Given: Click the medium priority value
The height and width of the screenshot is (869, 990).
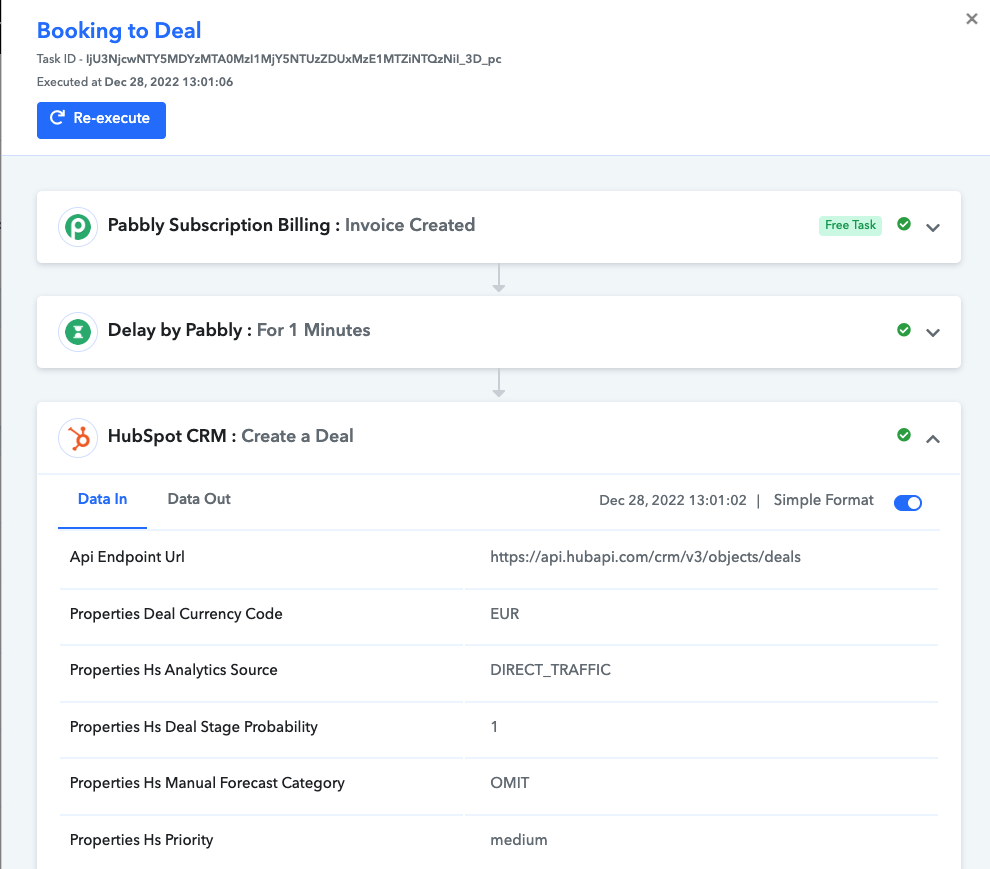Looking at the screenshot, I should (518, 840).
